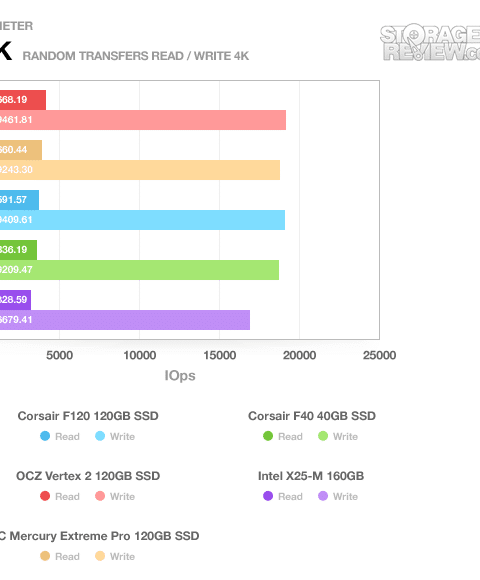The height and width of the screenshot is (580, 480).
Task: Click the blue bar labeled 91.57
Action: click(19, 200)
